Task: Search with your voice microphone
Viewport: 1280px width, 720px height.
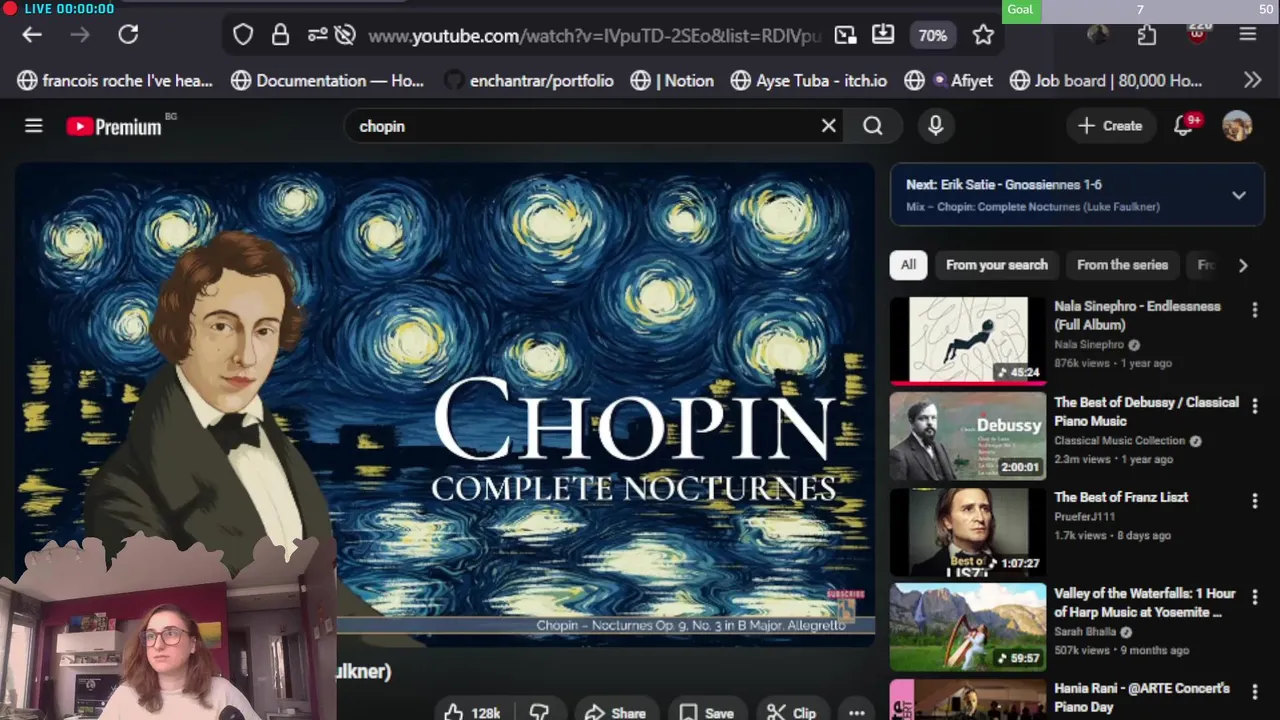Action: tap(935, 126)
